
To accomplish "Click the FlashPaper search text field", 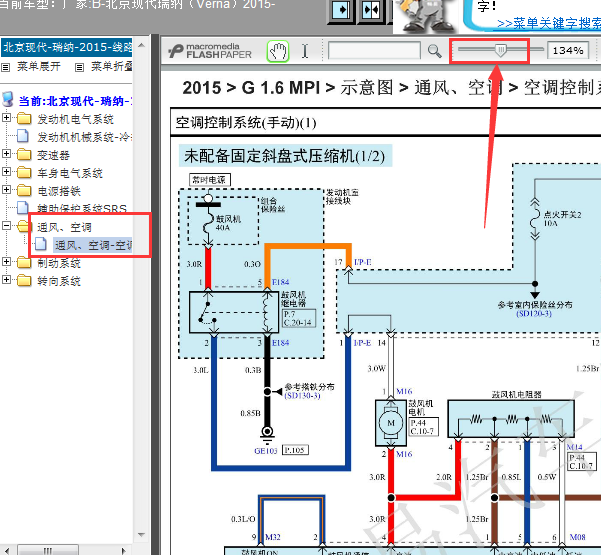I will [x=374, y=50].
